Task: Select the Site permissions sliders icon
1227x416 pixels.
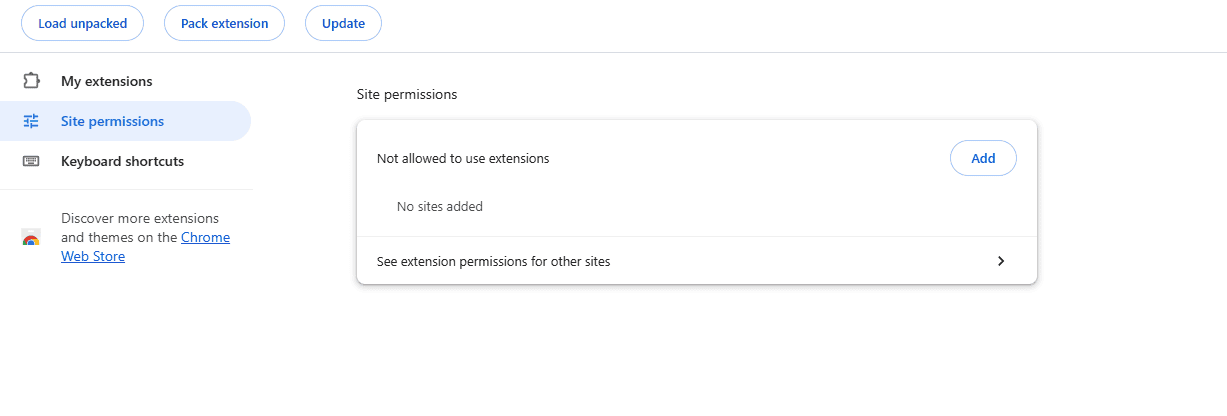Action: [31, 121]
